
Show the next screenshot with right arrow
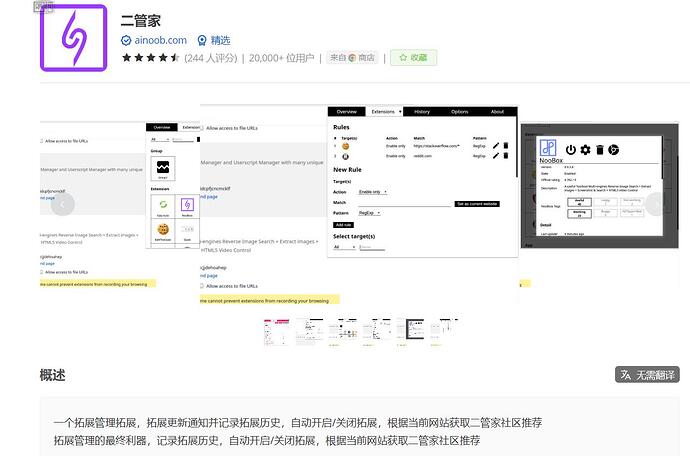[x=656, y=203]
